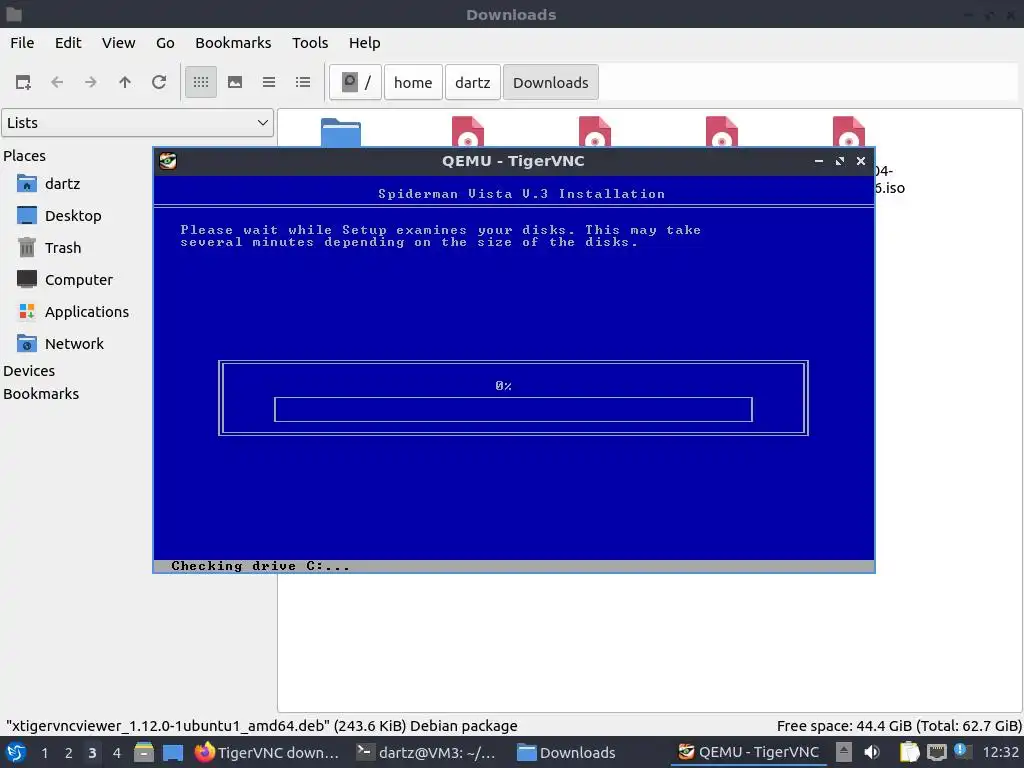The height and width of the screenshot is (768, 1024).
Task: Click the Spiderman Vista installation title
Action: 521,194
